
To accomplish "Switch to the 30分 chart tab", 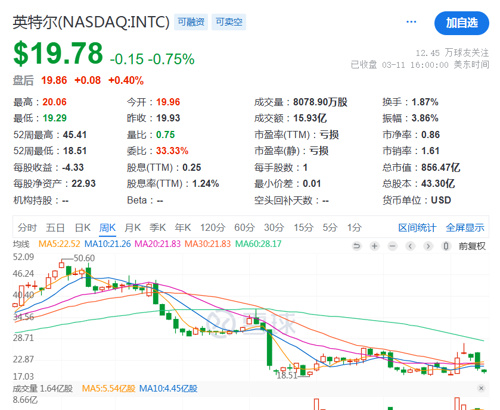I will click(274, 228).
